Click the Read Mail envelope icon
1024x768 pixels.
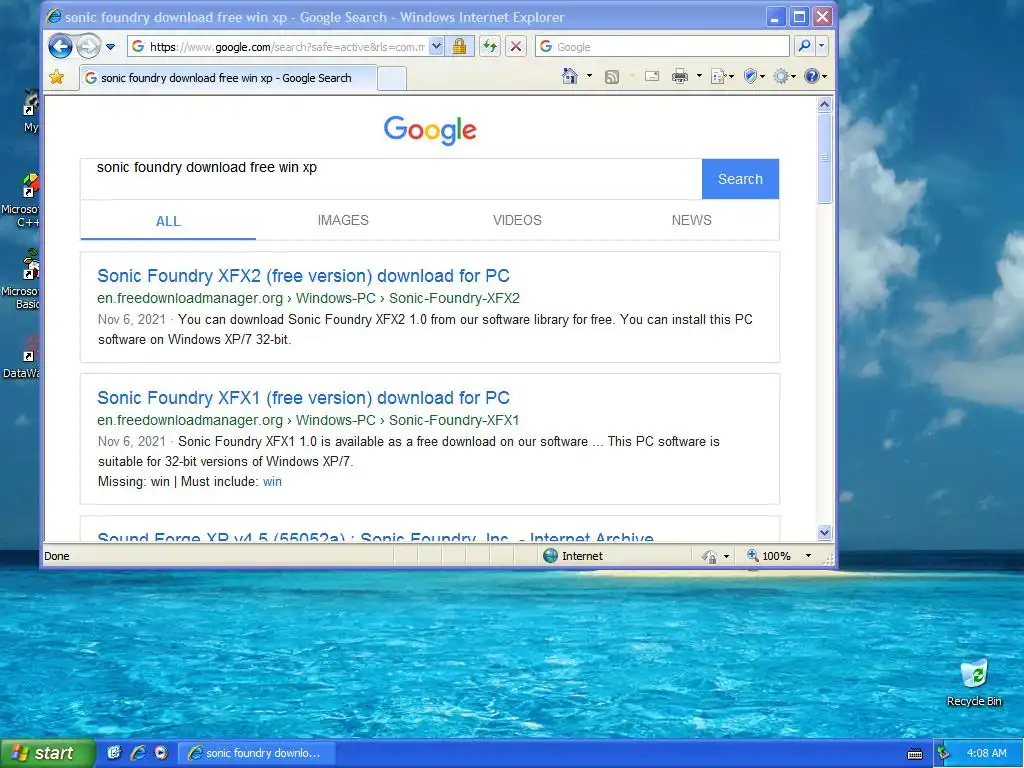tap(652, 76)
